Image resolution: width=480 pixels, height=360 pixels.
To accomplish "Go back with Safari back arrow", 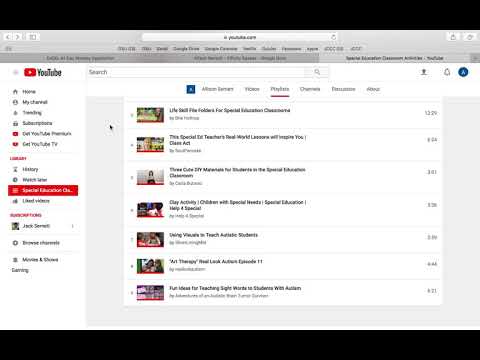I will pyautogui.click(x=8, y=37).
